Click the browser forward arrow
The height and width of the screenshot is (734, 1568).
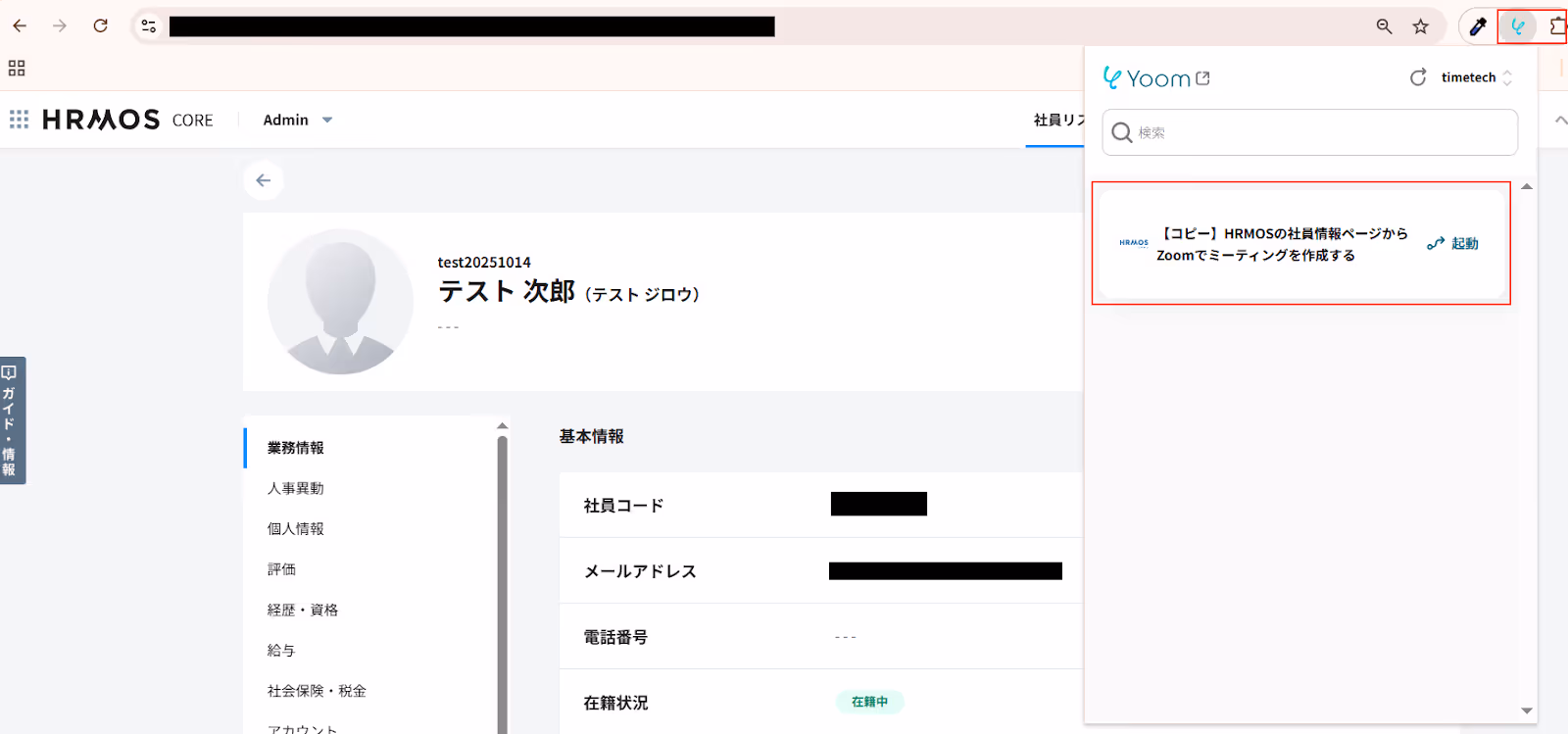click(60, 26)
